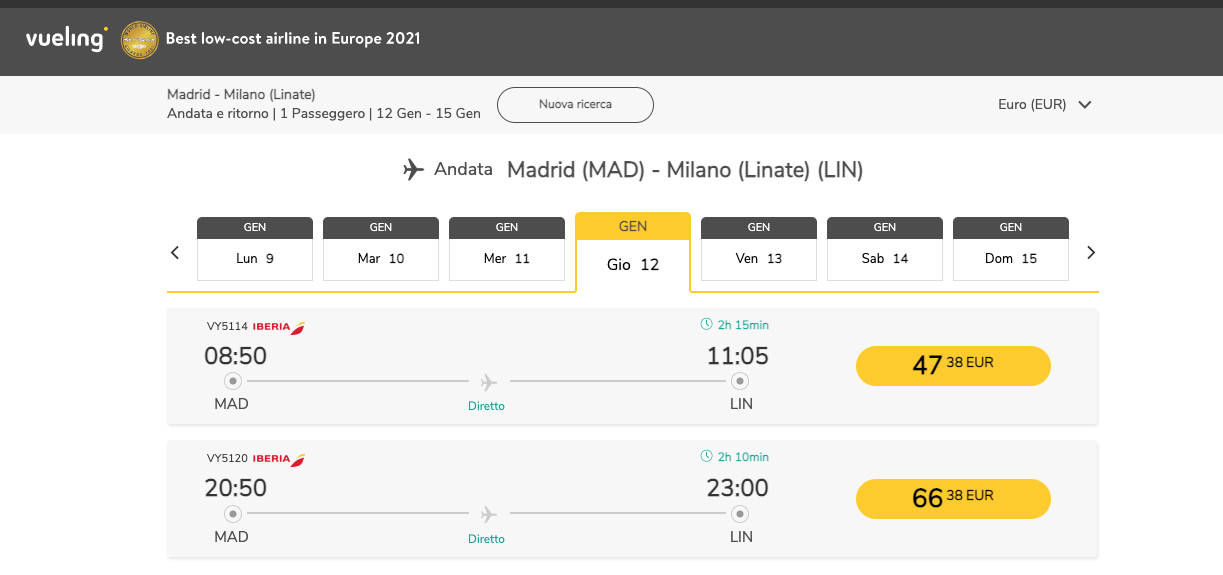Click the plane icon on the 08:50 flight route
Viewport: 1223px width, 575px height.
(x=489, y=382)
